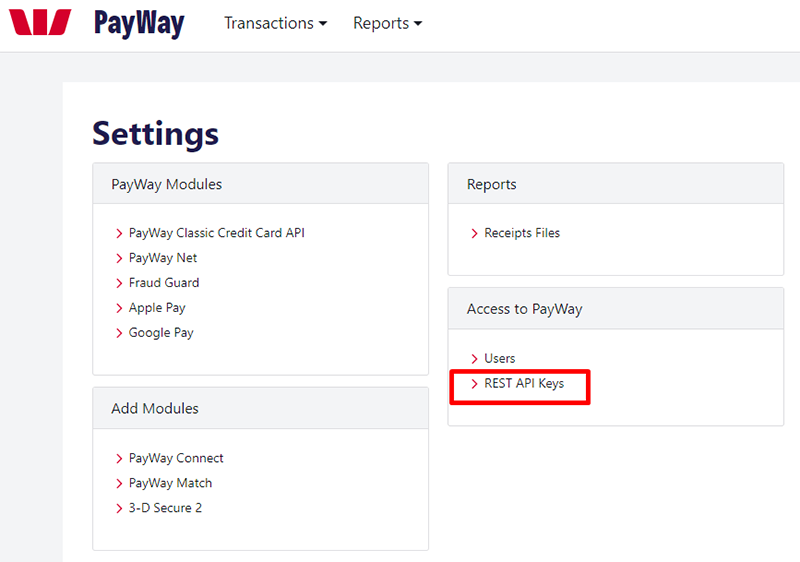Click the chevron beside PayWay Classic Credit Card API
The width and height of the screenshot is (800, 562).
coord(119,234)
